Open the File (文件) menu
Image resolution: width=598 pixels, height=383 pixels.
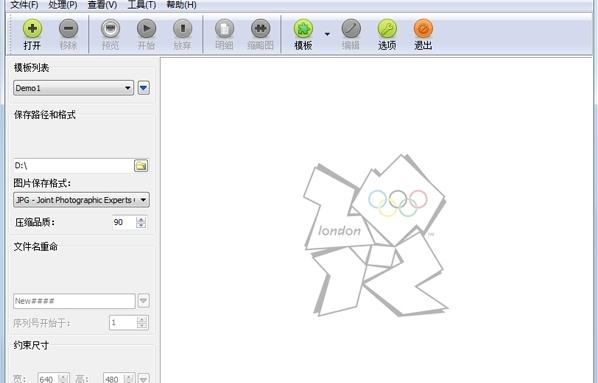[x=24, y=5]
